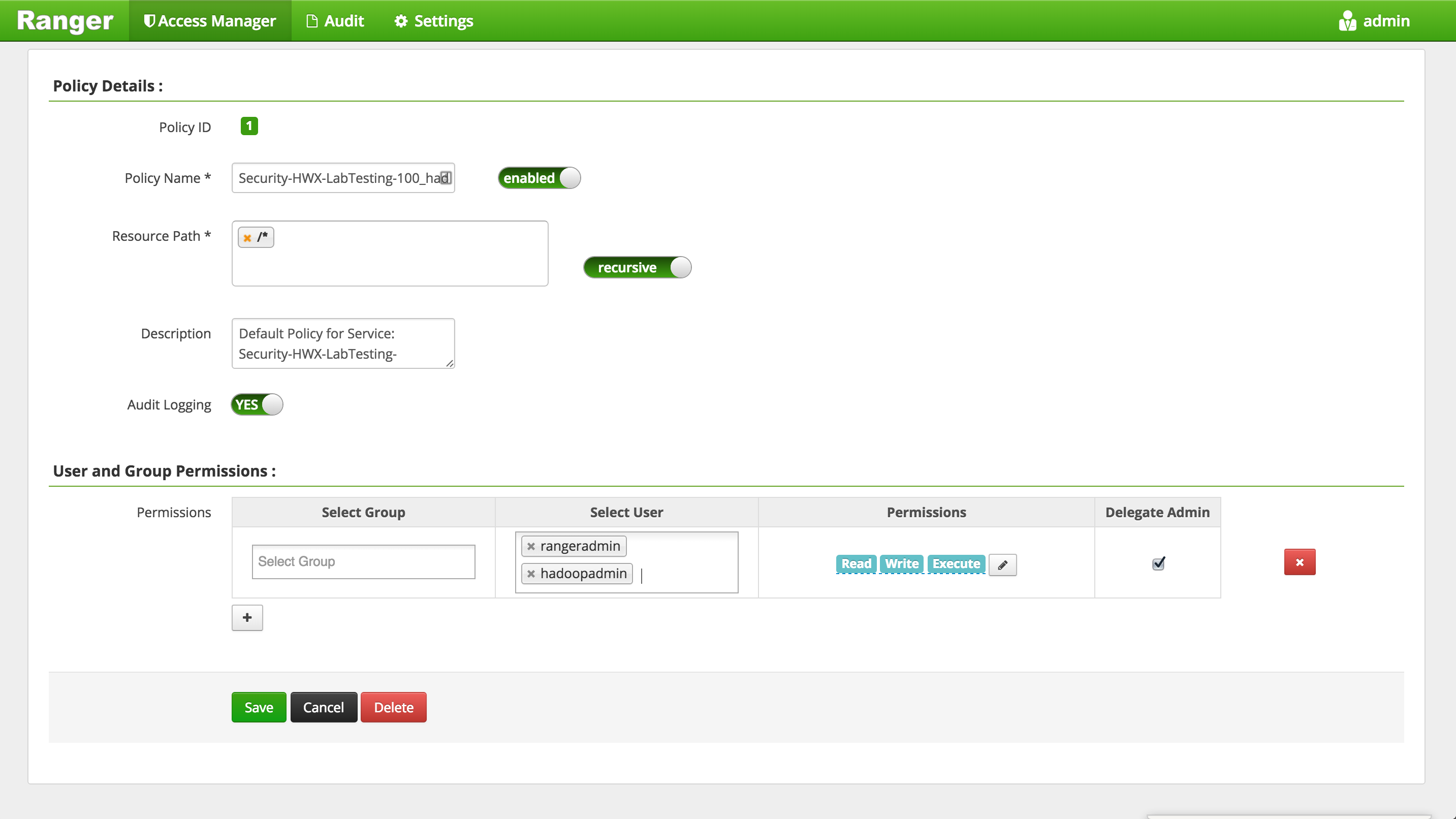Click the Select User column header
1456x819 pixels.
click(627, 512)
